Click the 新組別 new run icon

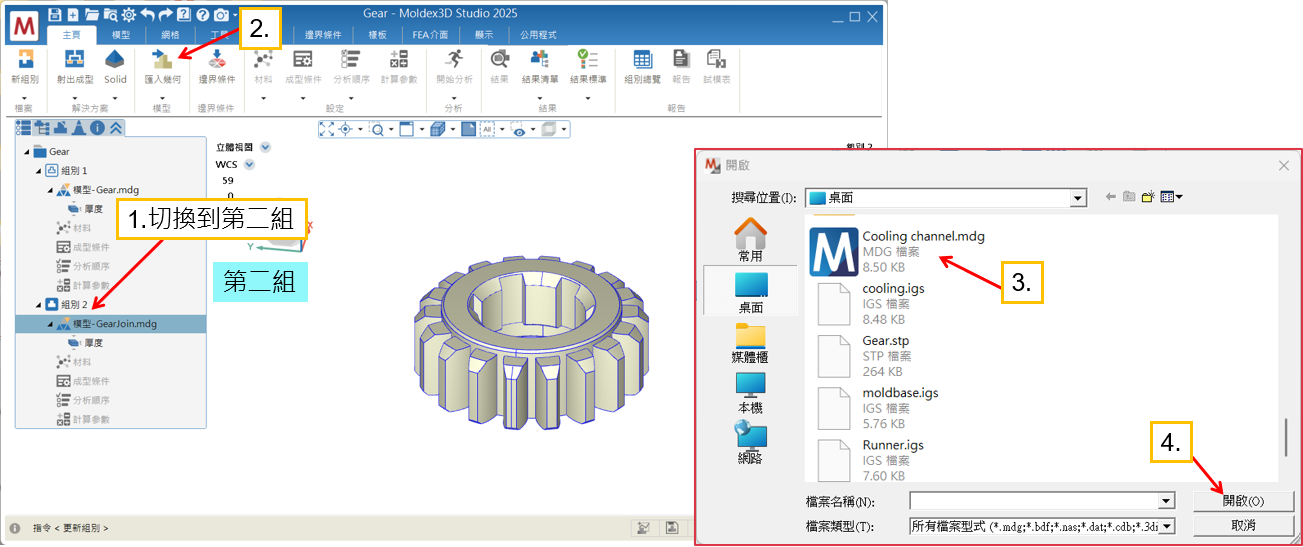[x=25, y=61]
